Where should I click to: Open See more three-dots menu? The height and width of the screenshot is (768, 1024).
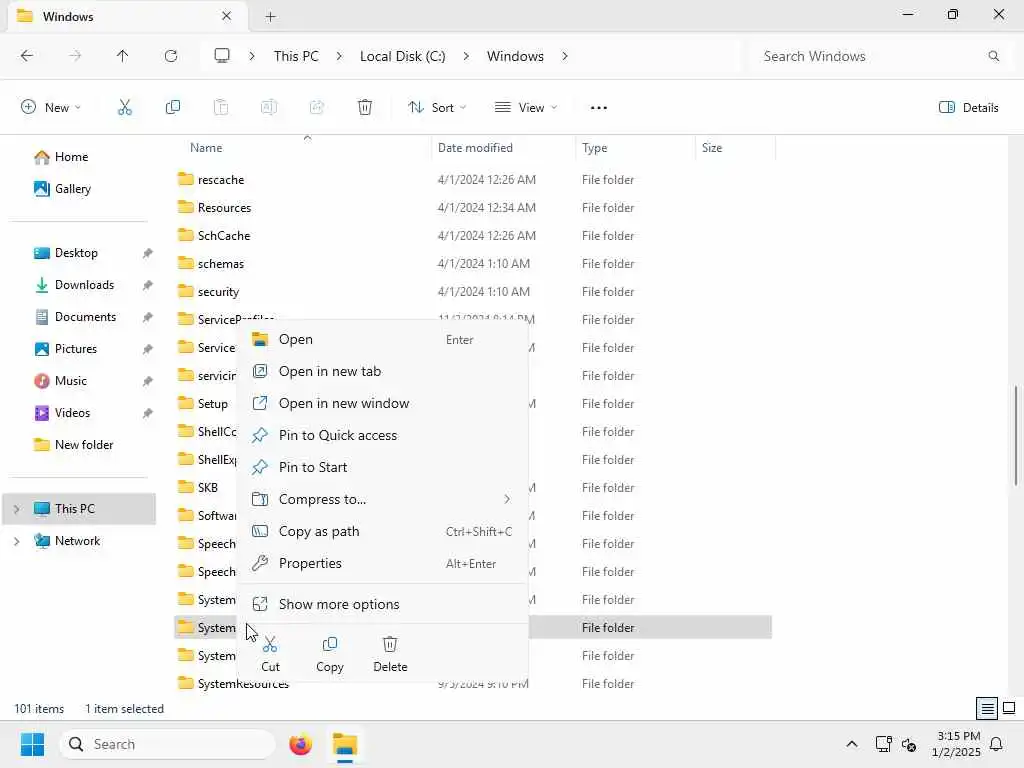(x=599, y=108)
